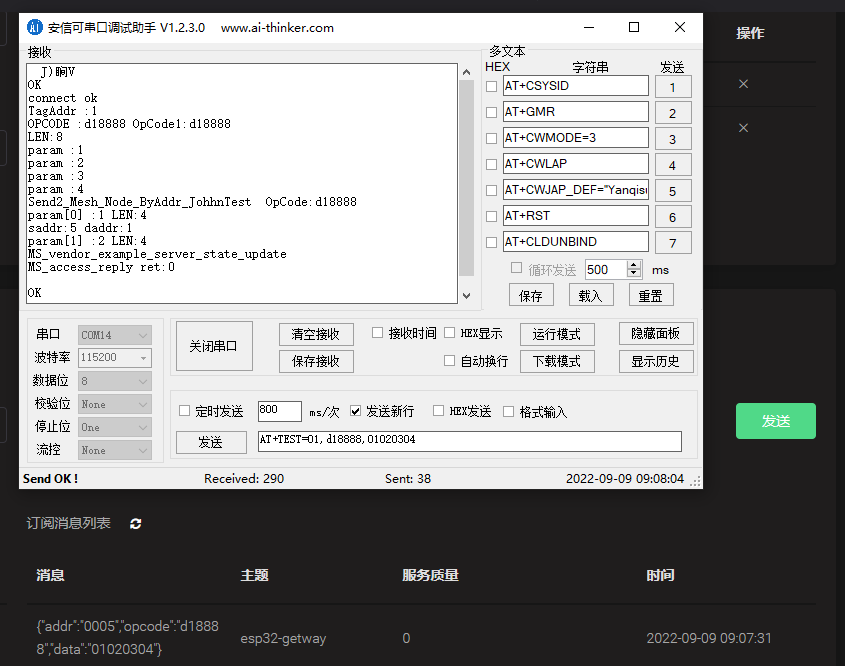The image size is (845, 666).
Task: Click the 清空接收 button
Action: pos(316,334)
